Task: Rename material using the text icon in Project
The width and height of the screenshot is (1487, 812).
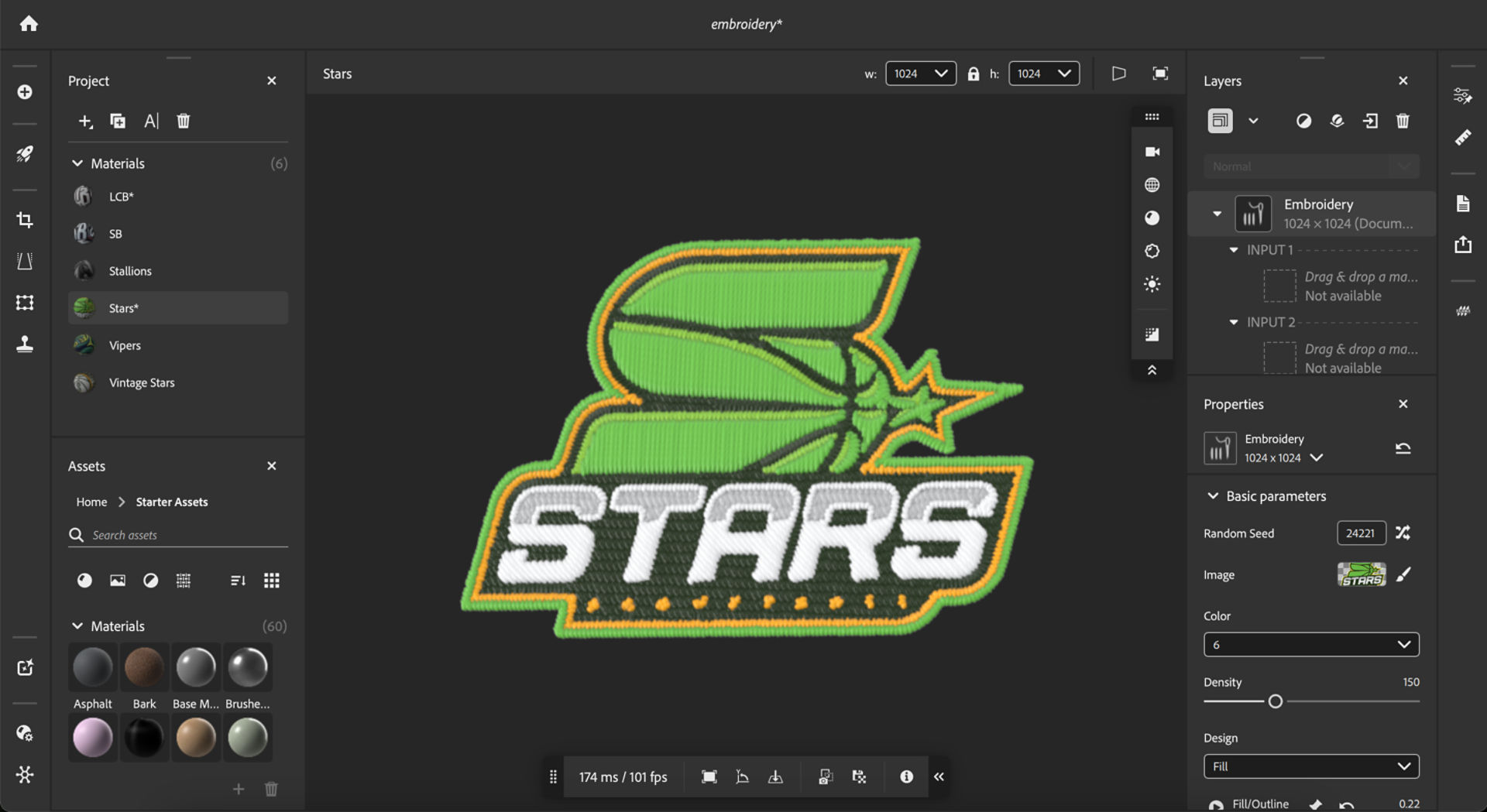Action: click(x=151, y=121)
